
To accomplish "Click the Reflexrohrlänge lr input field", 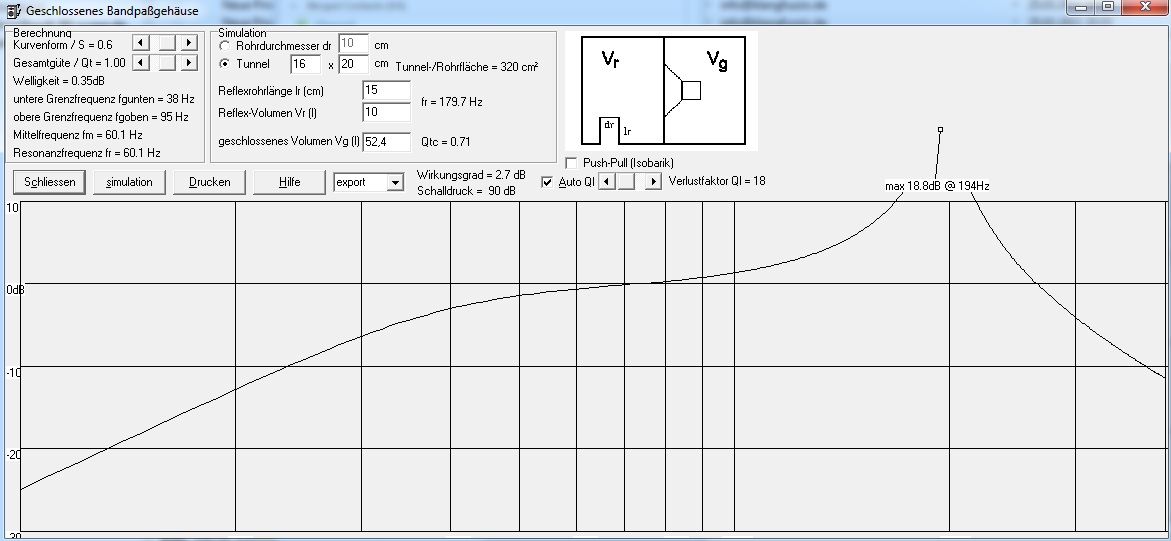I will (386, 90).
